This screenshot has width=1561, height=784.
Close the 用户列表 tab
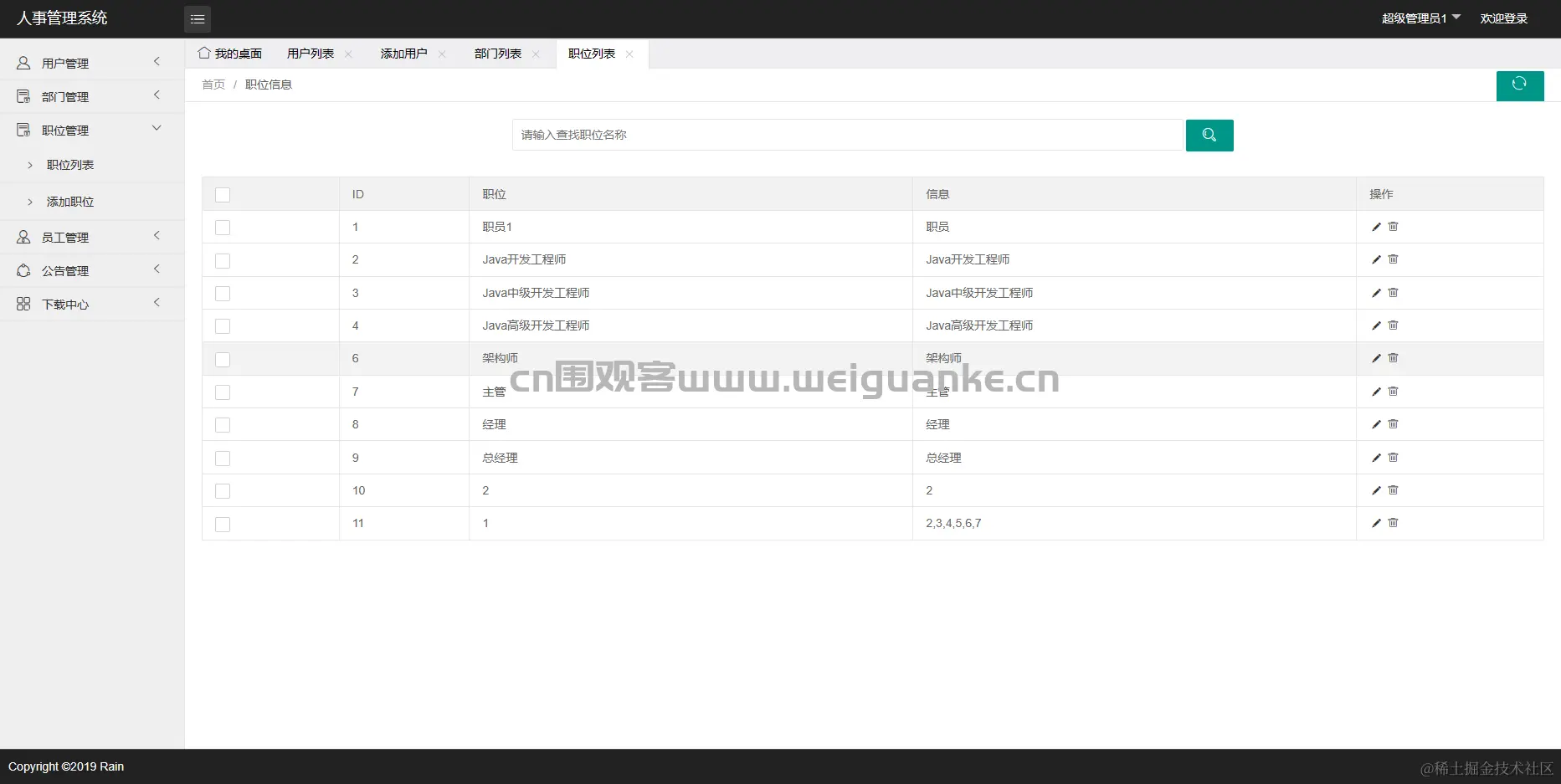[348, 54]
